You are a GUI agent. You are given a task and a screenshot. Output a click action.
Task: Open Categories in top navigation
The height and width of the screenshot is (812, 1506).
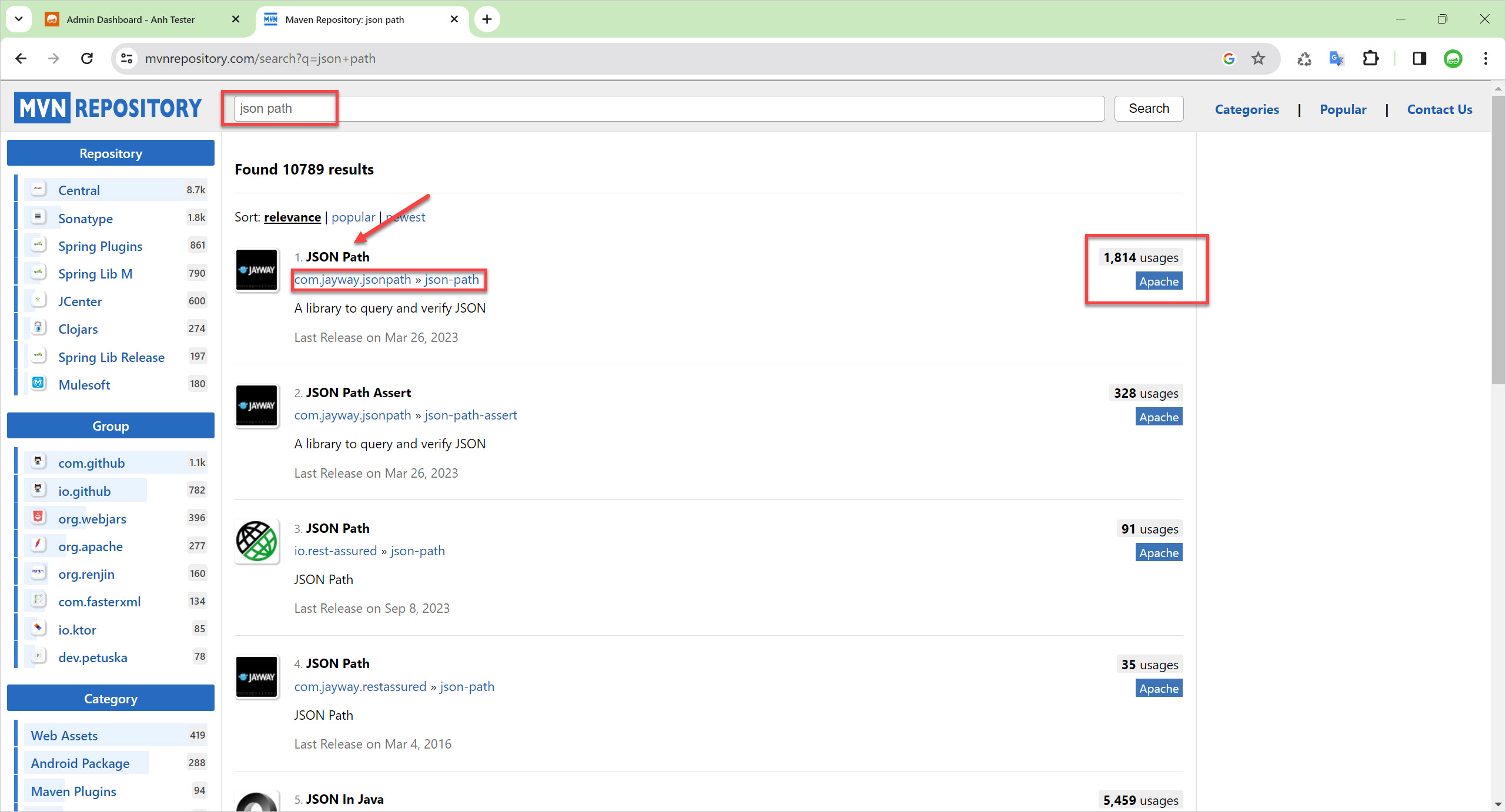coord(1247,109)
